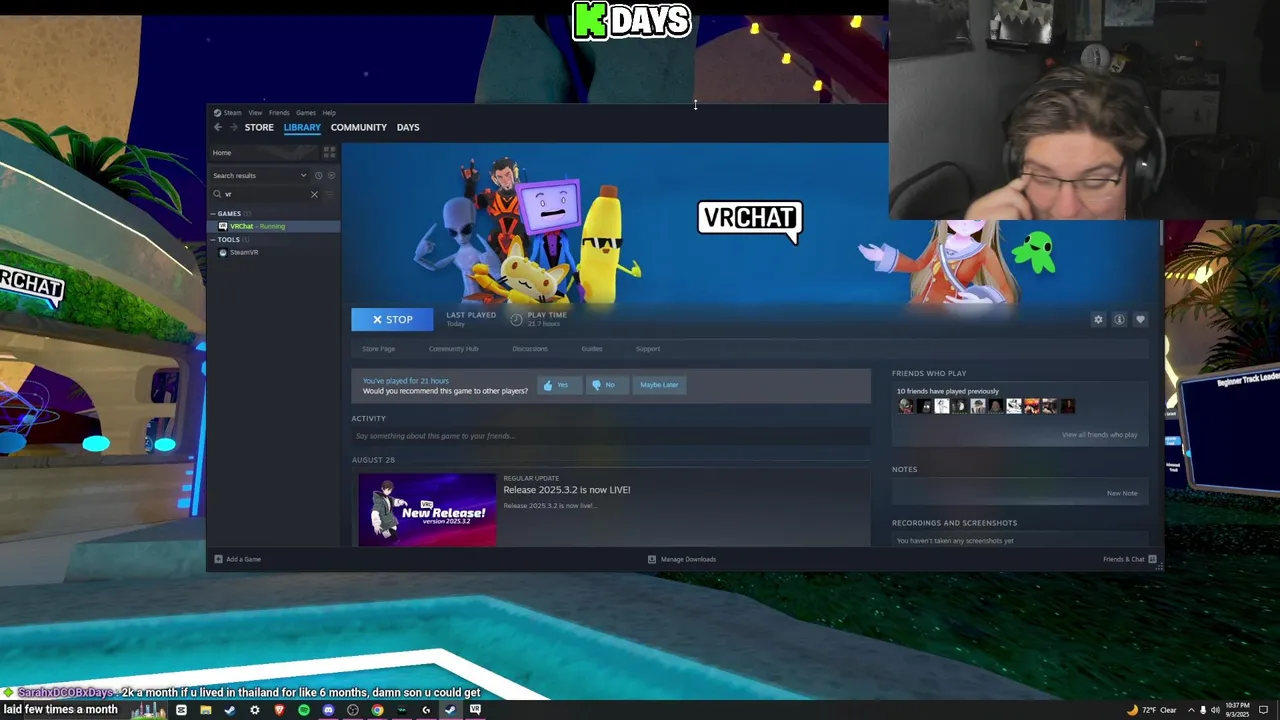Open Manage Downloads in the bottom bar
Screen dimensions: 1280x720
[682, 559]
